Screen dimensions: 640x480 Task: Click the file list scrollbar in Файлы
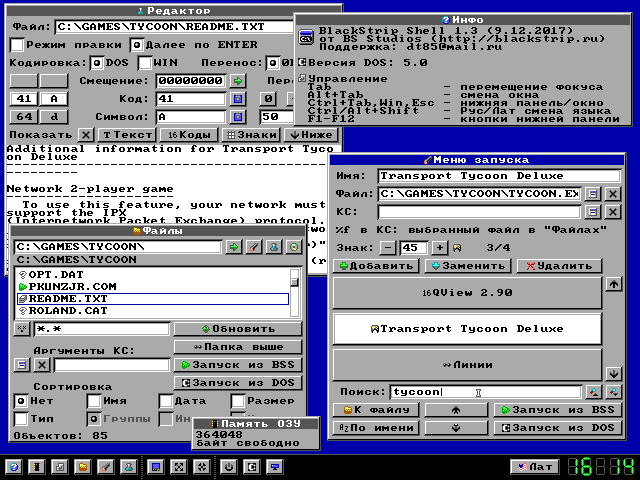point(295,290)
